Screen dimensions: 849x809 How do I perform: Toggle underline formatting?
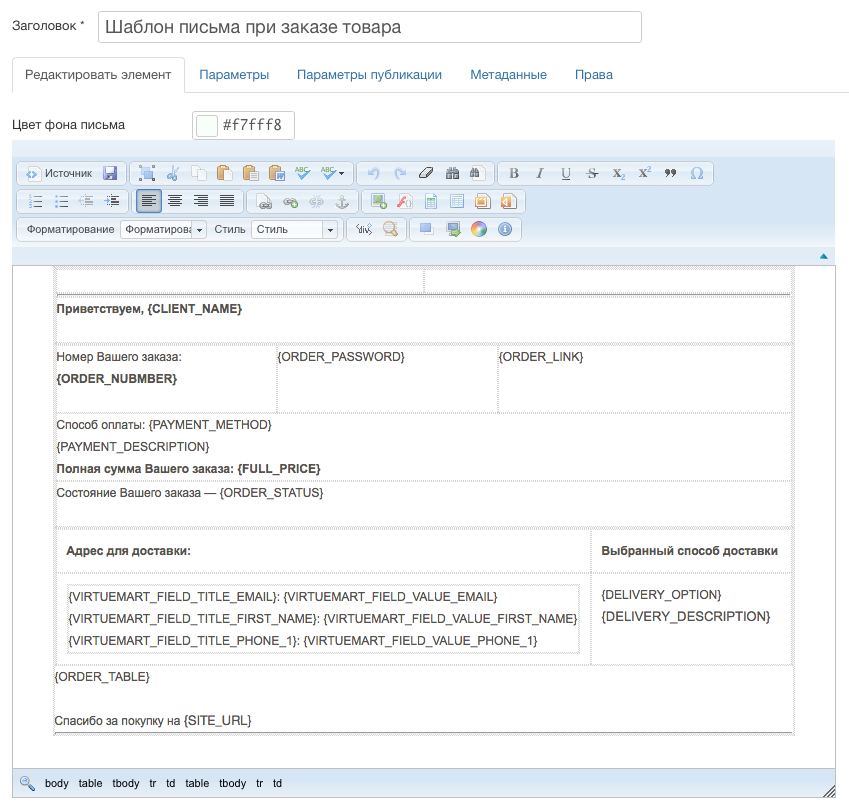pos(566,173)
